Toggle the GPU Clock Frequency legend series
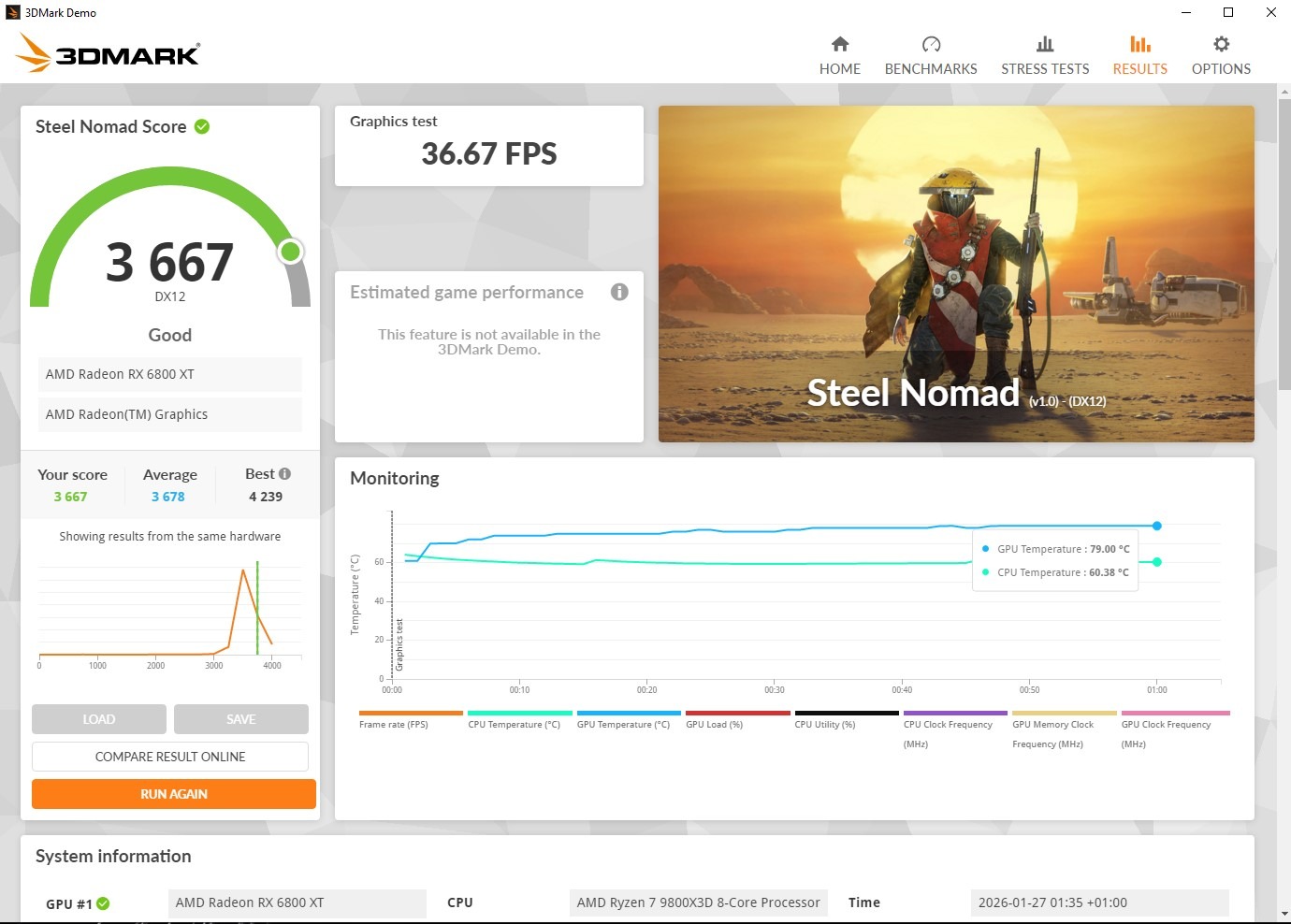Viewport: 1291px width, 924px height. [1175, 729]
